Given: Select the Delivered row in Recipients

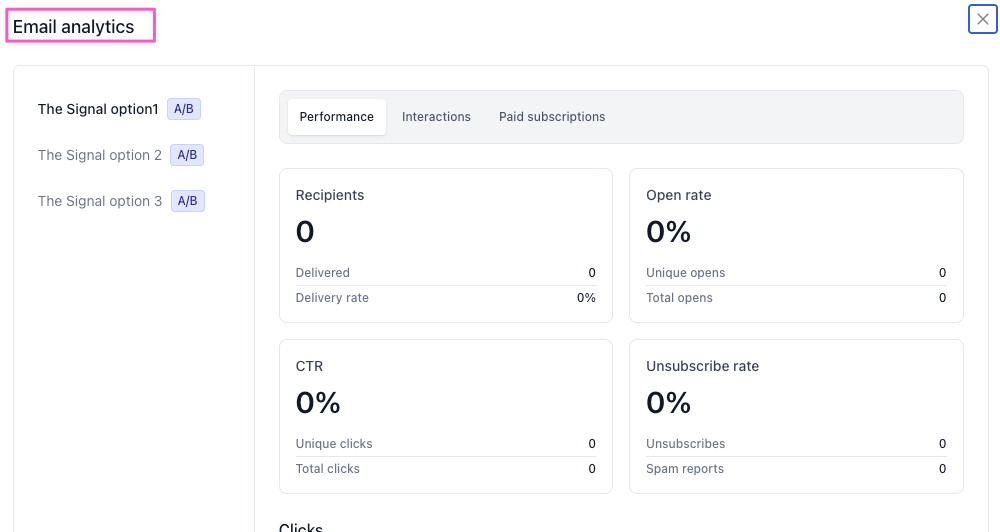Looking at the screenshot, I should 445,273.
